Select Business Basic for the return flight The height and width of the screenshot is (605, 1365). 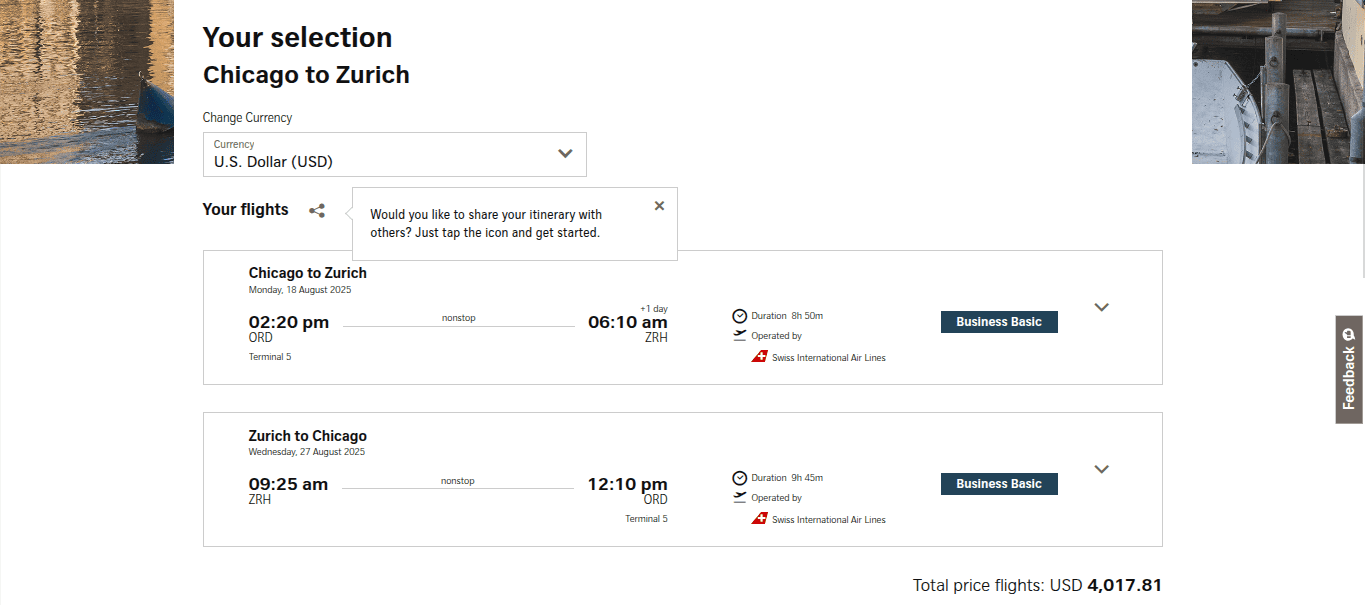998,483
